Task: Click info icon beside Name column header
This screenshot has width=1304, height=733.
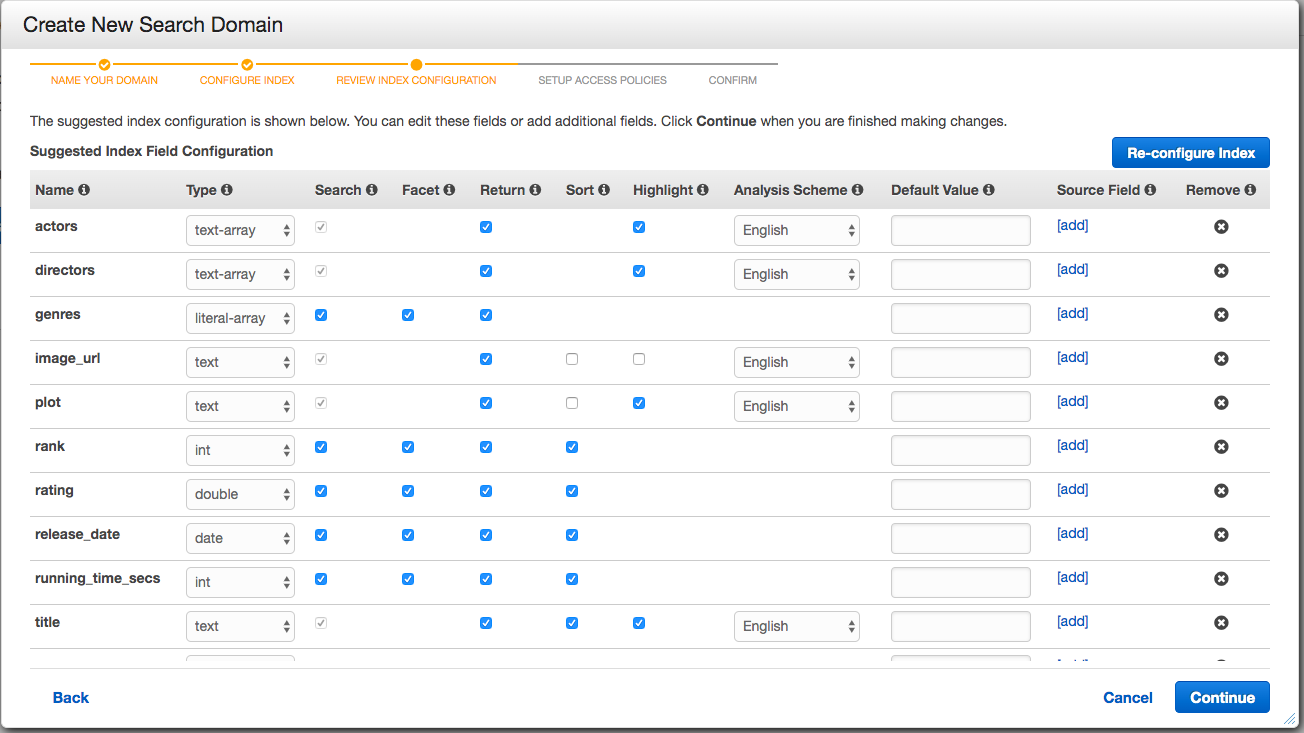Action: (x=84, y=190)
